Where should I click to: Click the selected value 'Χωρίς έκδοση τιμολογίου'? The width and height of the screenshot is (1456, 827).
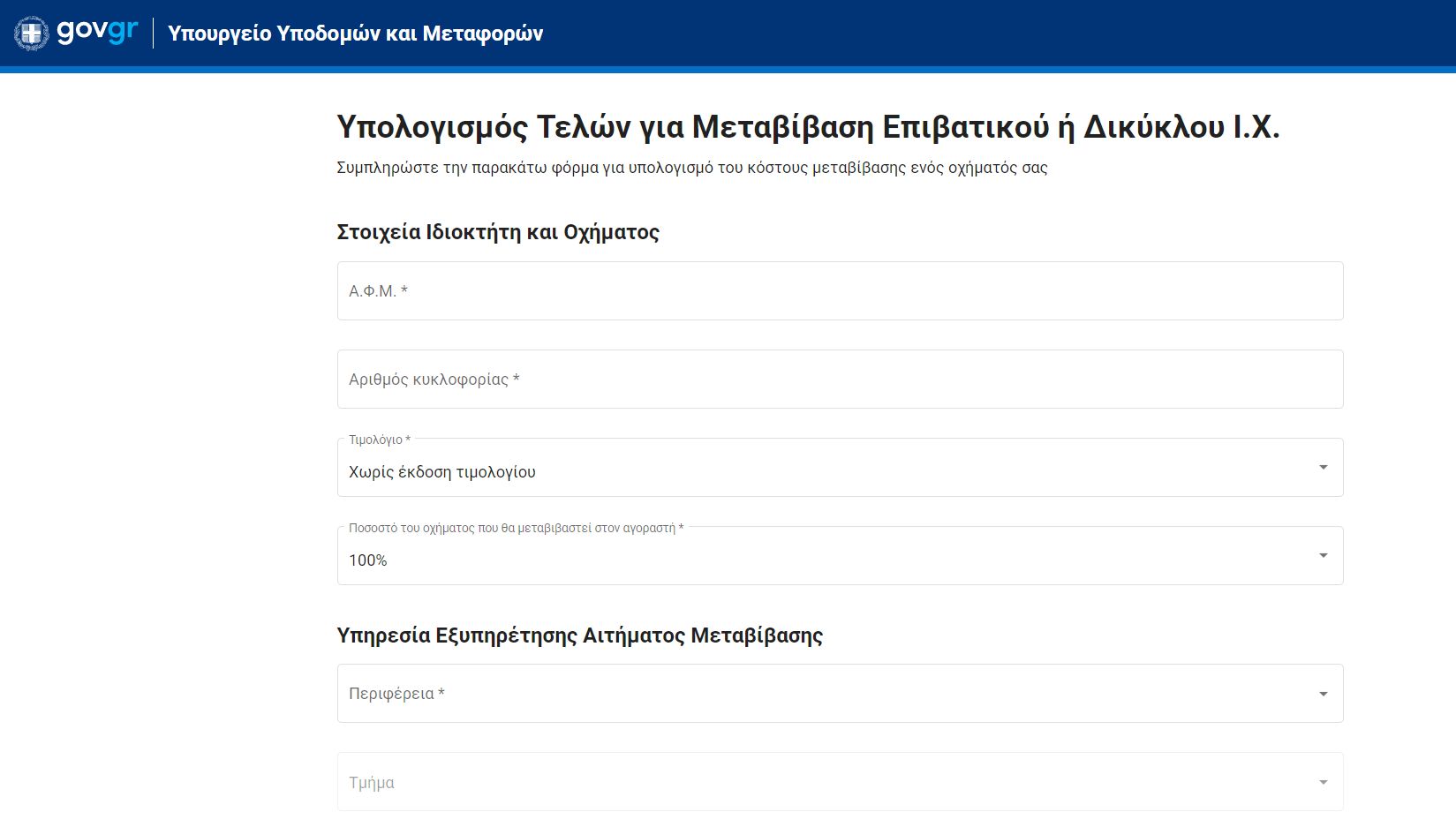[x=441, y=472]
